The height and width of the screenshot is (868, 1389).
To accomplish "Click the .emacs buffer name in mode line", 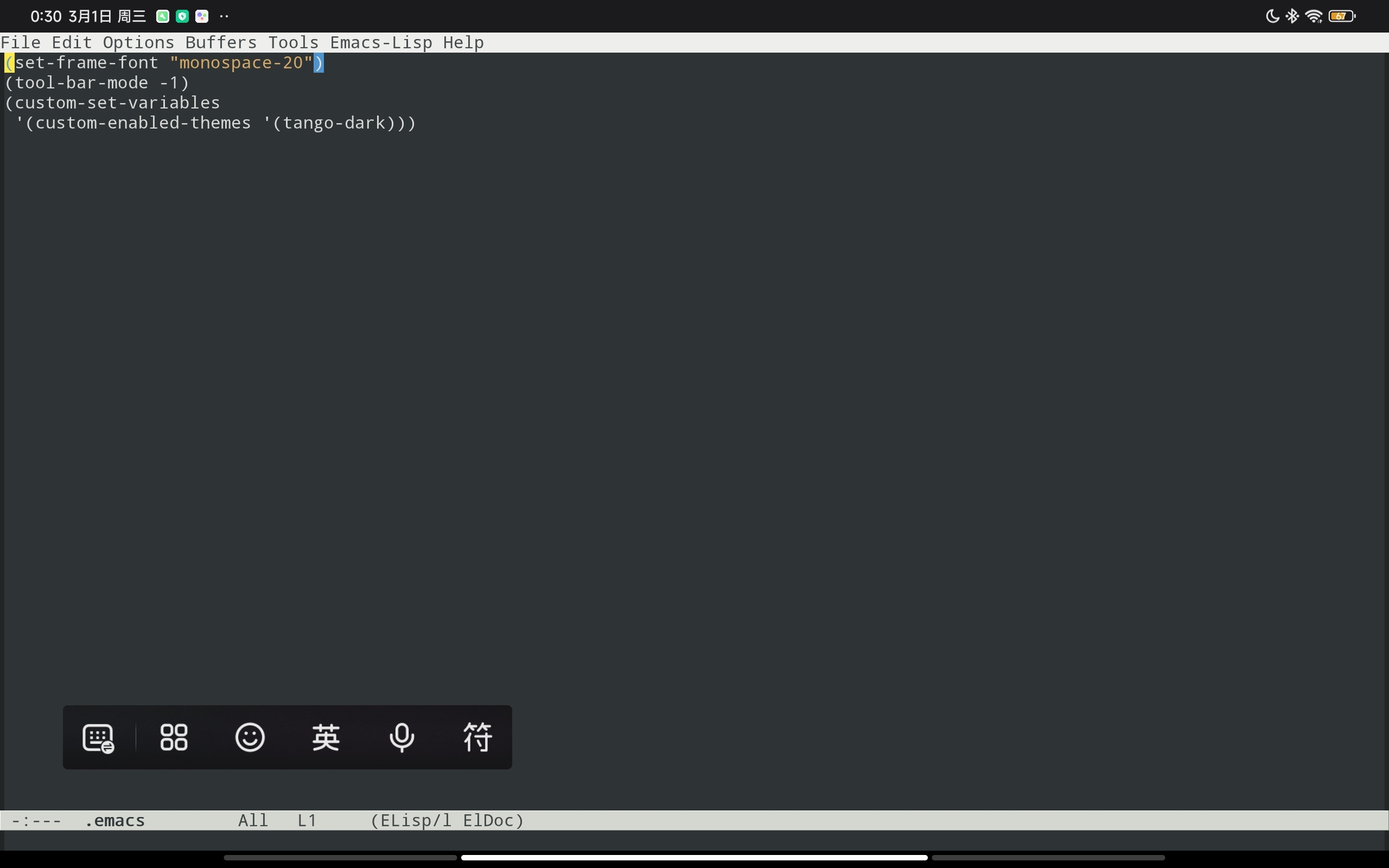I will coord(115,821).
